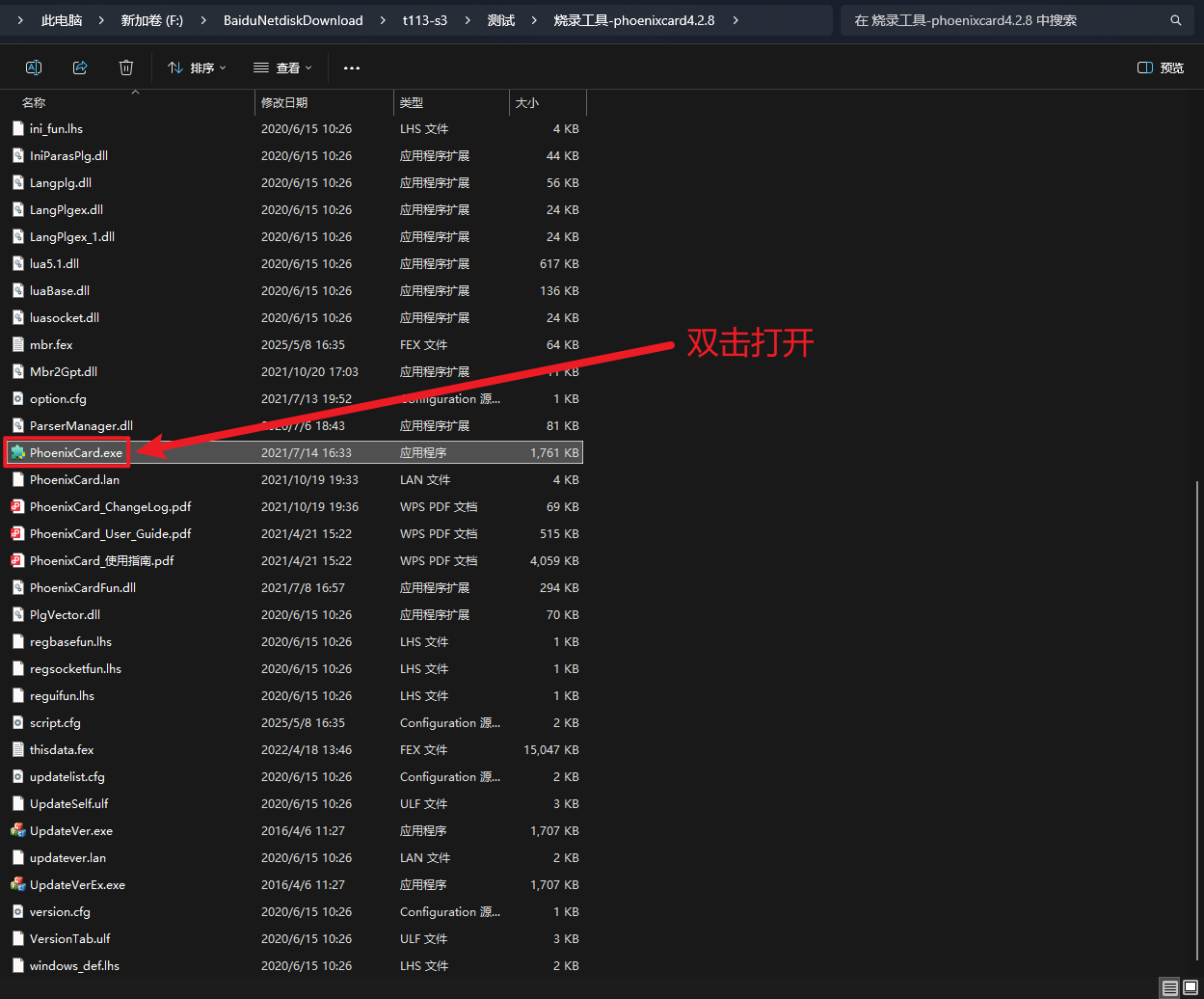Click the search magnifier icon
Image resolution: width=1204 pixels, height=999 pixels.
tap(1175, 20)
